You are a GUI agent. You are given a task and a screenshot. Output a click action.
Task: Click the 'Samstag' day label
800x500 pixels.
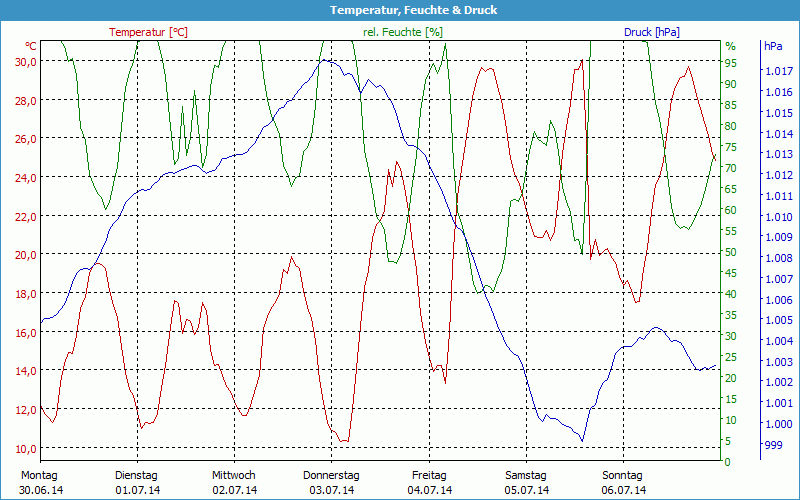point(526,476)
